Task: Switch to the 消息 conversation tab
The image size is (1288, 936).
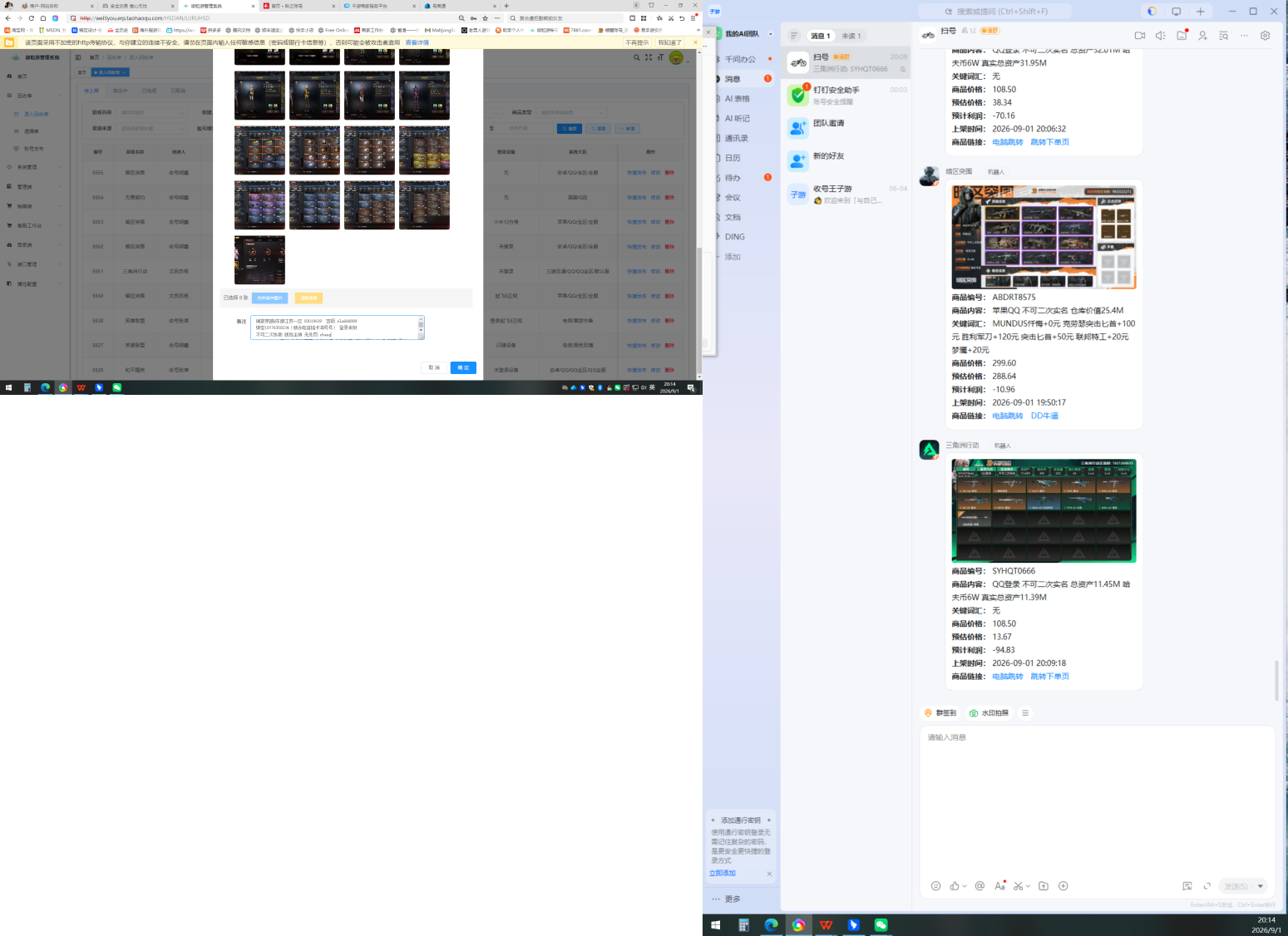Action: tap(821, 36)
